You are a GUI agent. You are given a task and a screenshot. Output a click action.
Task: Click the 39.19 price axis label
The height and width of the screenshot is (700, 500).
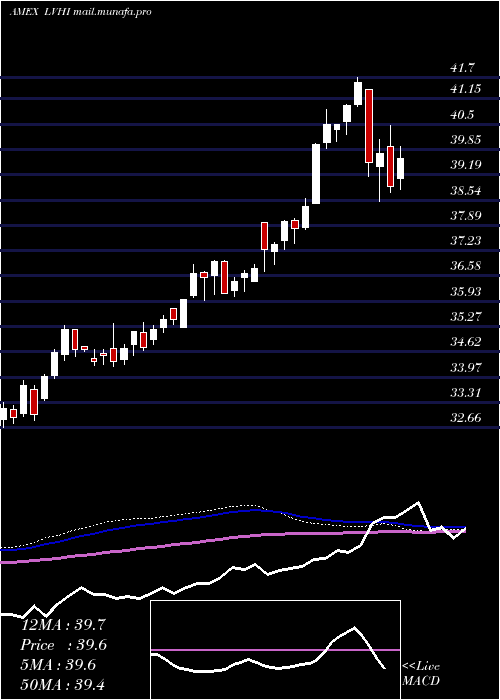[466, 165]
